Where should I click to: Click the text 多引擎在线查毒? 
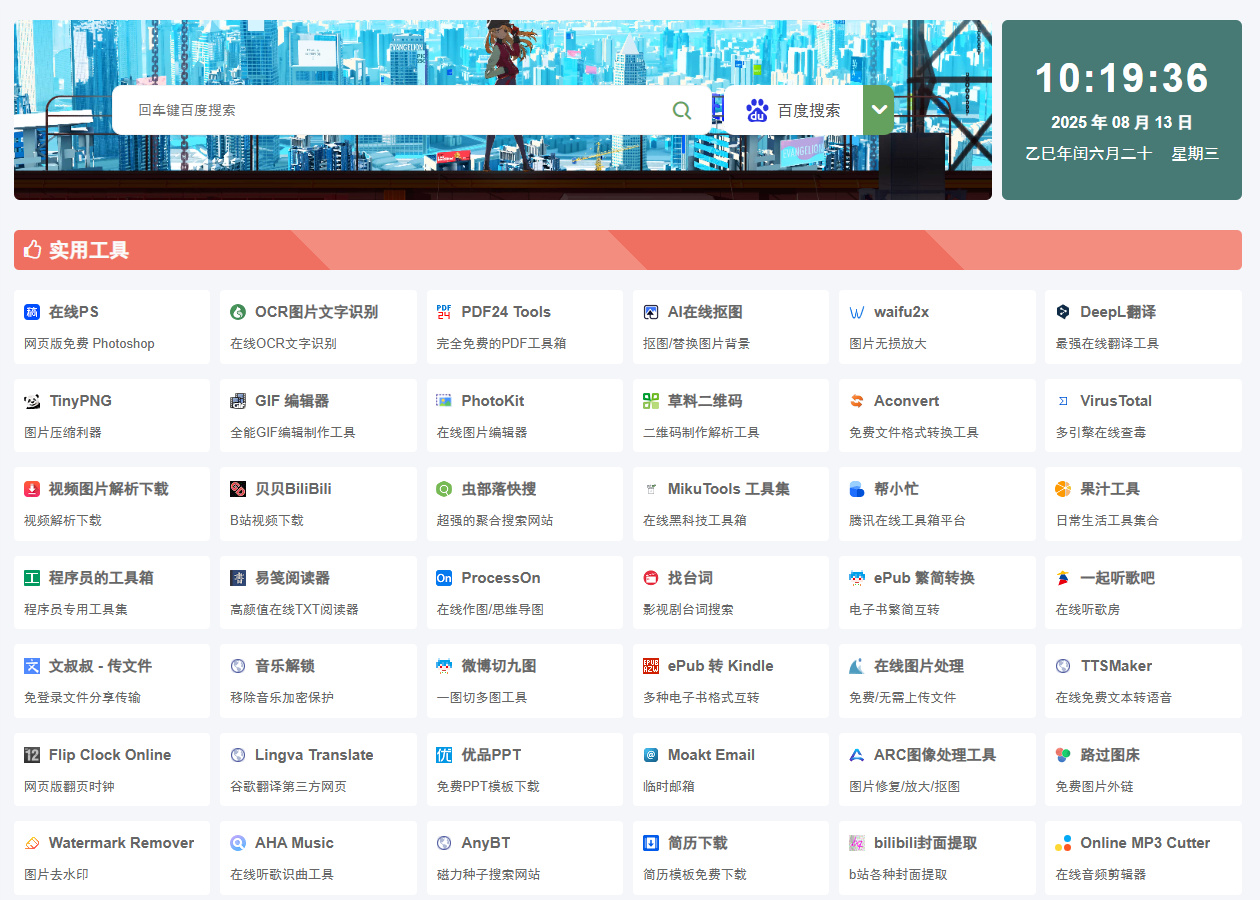point(1101,432)
